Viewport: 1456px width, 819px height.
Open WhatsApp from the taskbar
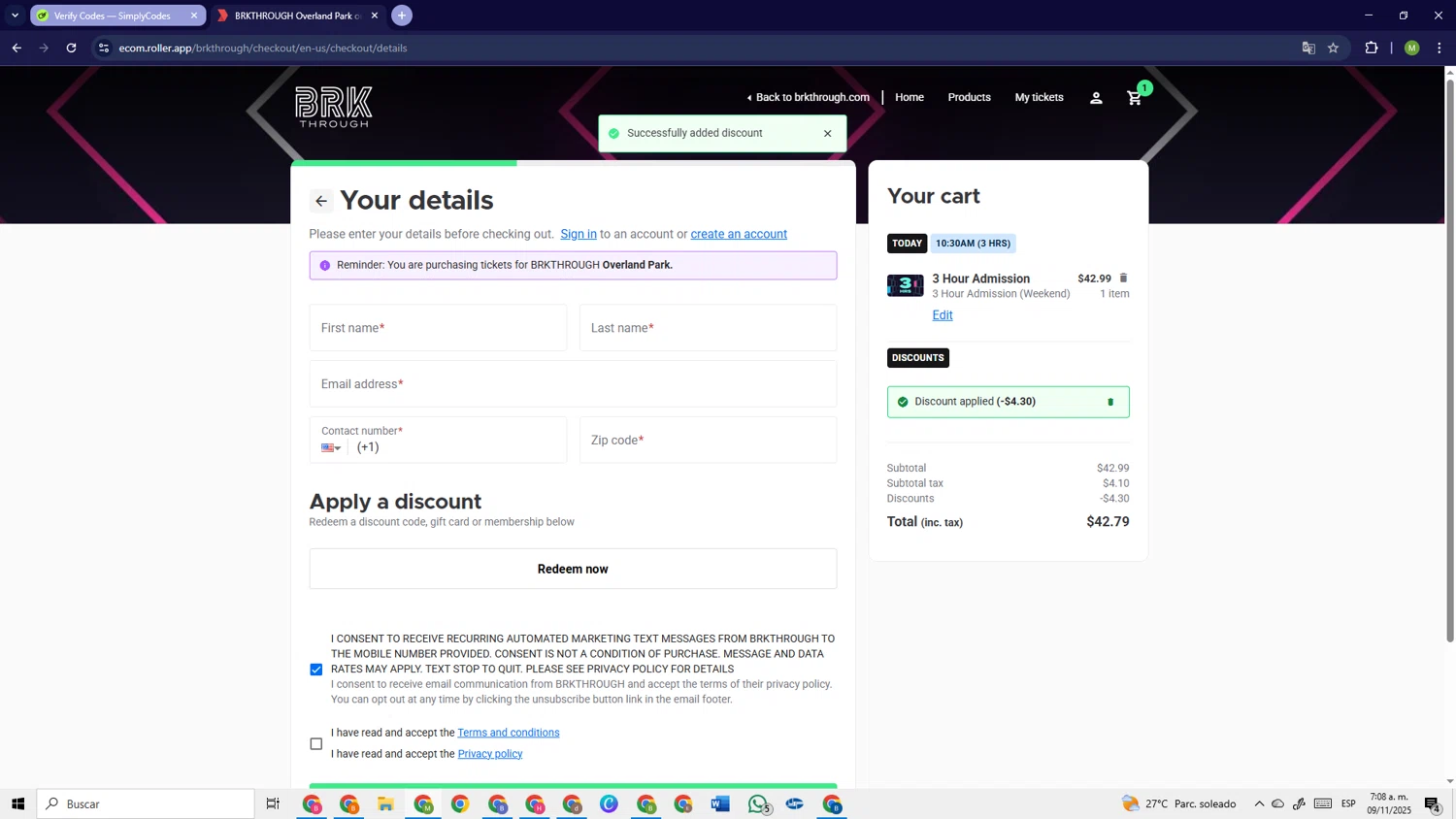pyautogui.click(x=758, y=803)
